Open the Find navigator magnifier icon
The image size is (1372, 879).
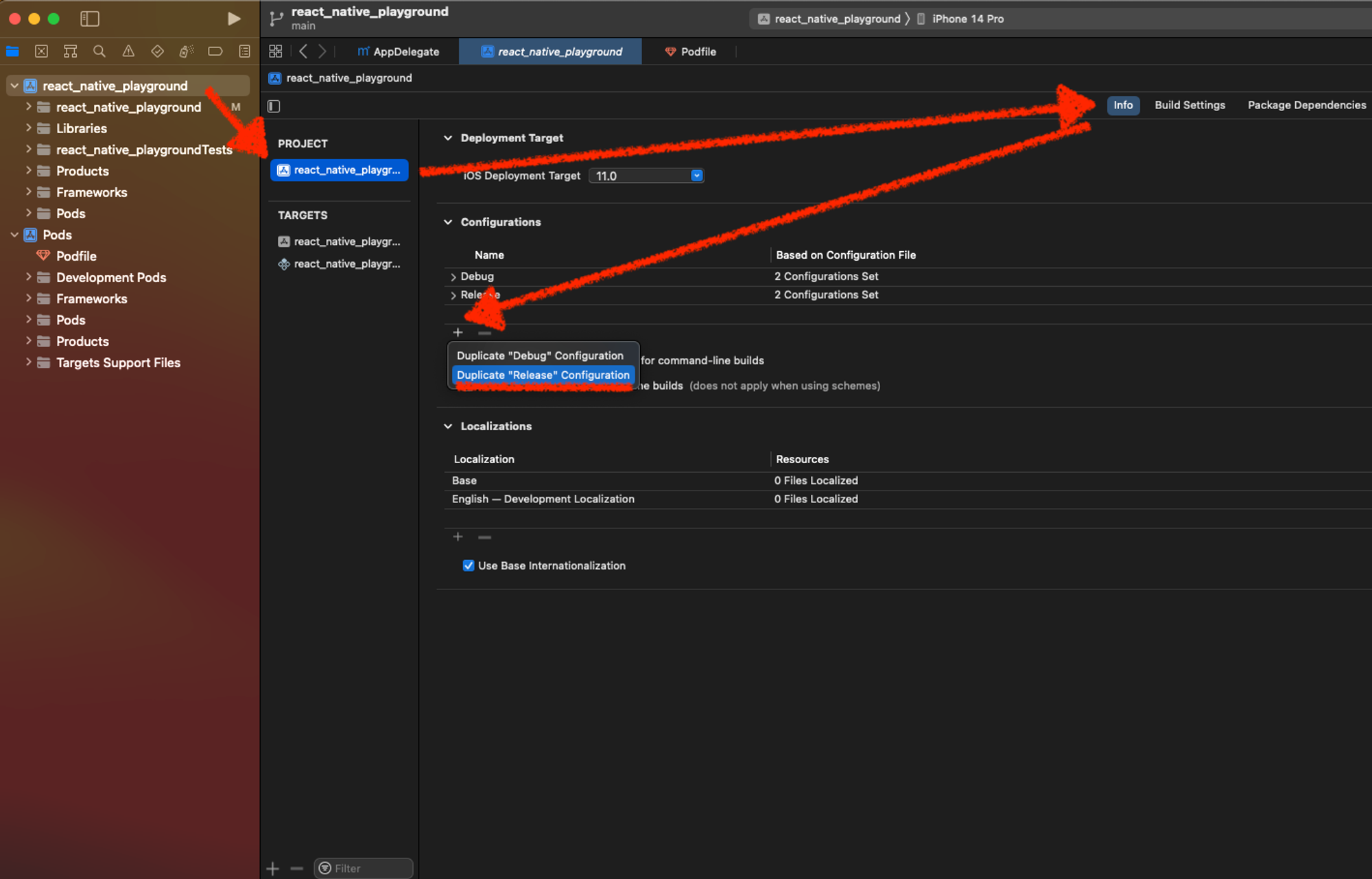point(99,51)
